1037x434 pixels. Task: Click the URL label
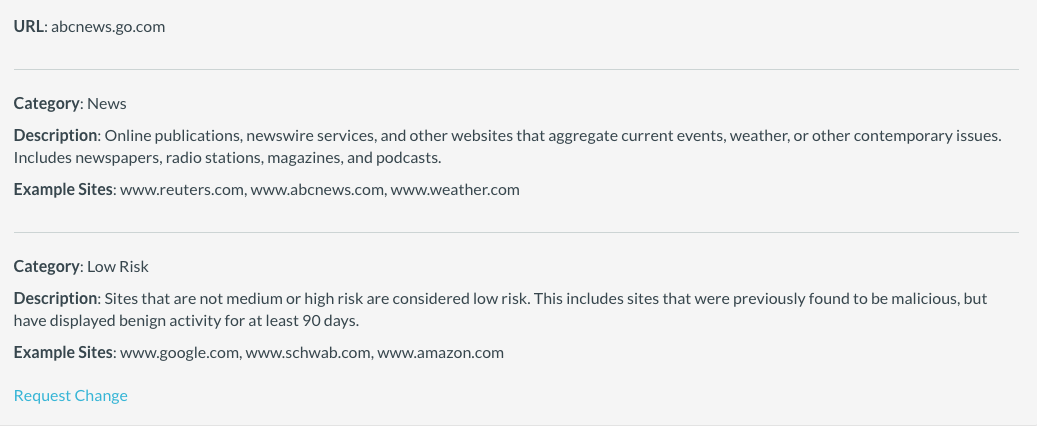pos(29,27)
